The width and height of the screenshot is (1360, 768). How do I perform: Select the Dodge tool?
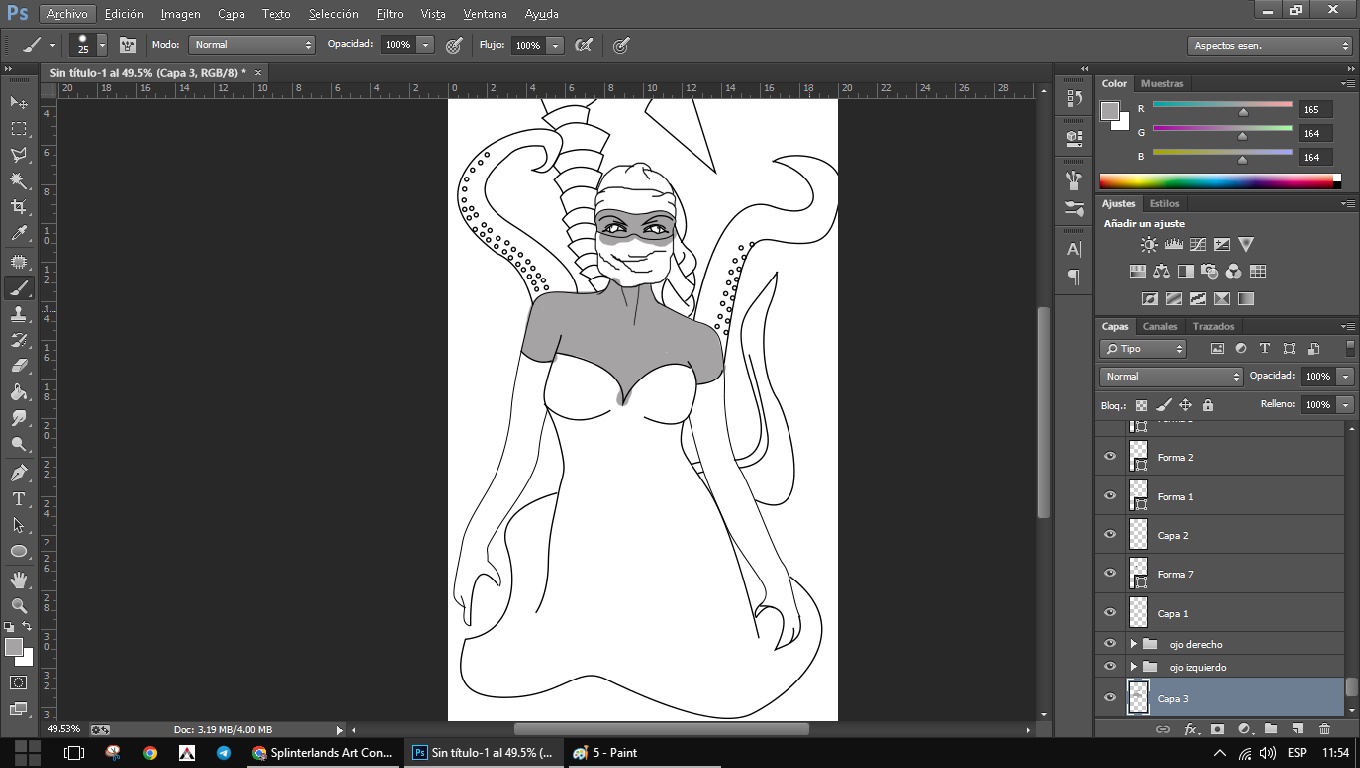tap(19, 444)
